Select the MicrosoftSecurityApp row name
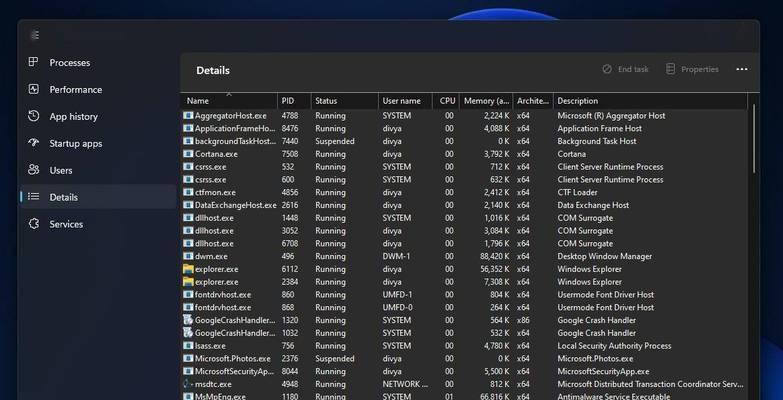Image resolution: width=783 pixels, height=400 pixels. point(235,372)
